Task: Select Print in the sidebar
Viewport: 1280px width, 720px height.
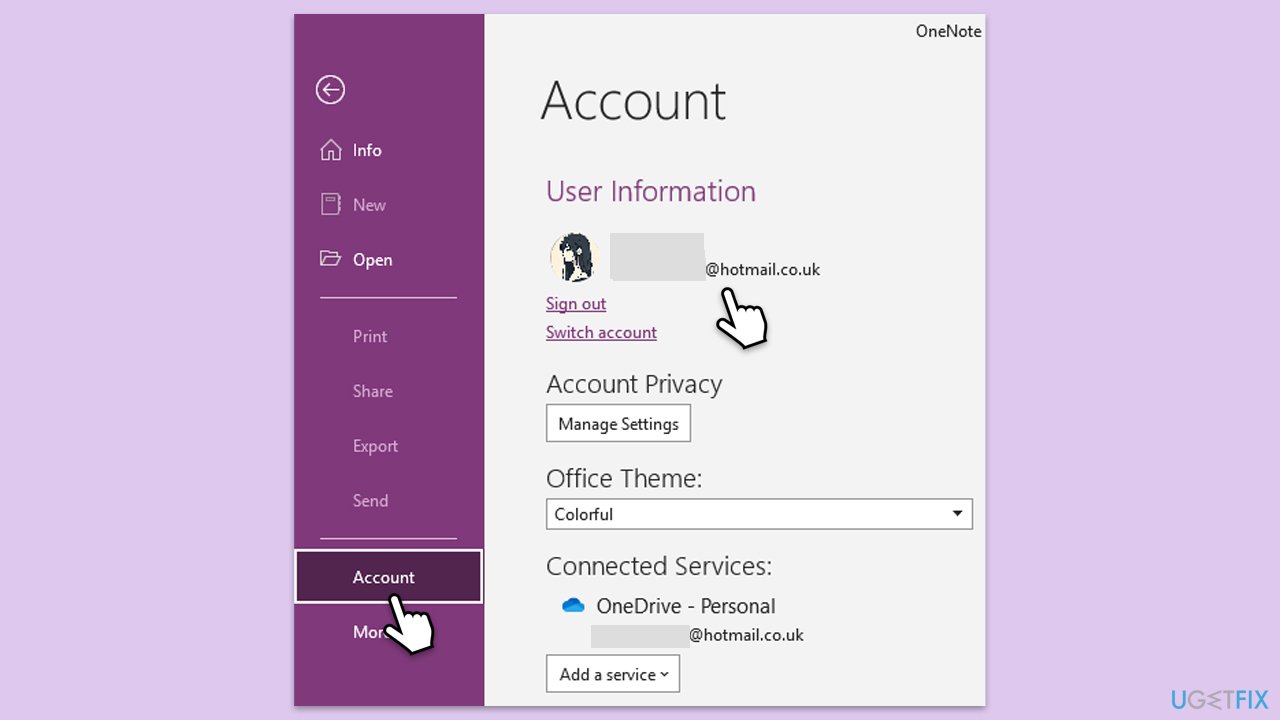Action: [369, 337]
